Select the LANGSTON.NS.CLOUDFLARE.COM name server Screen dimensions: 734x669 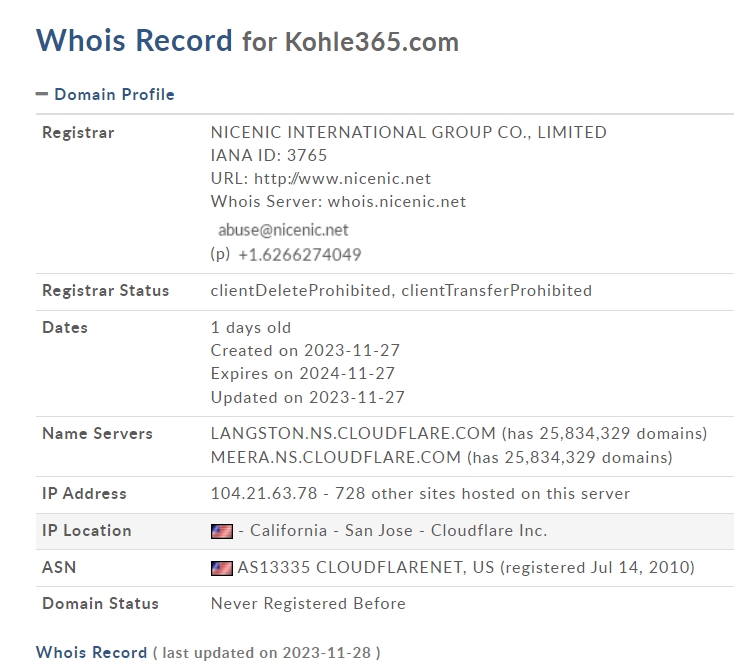353,433
